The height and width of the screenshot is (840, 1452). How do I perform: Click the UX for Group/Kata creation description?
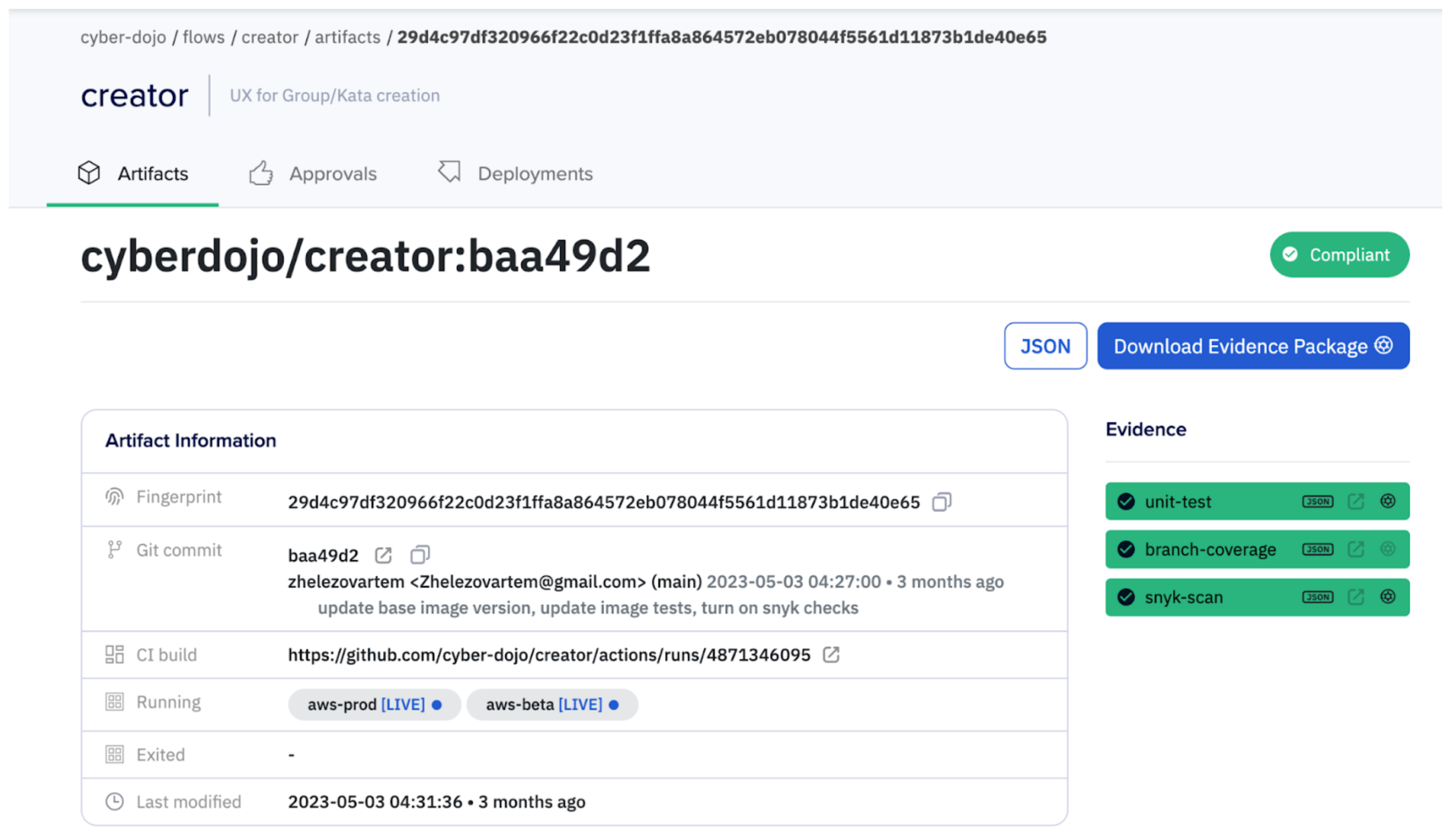(335, 95)
